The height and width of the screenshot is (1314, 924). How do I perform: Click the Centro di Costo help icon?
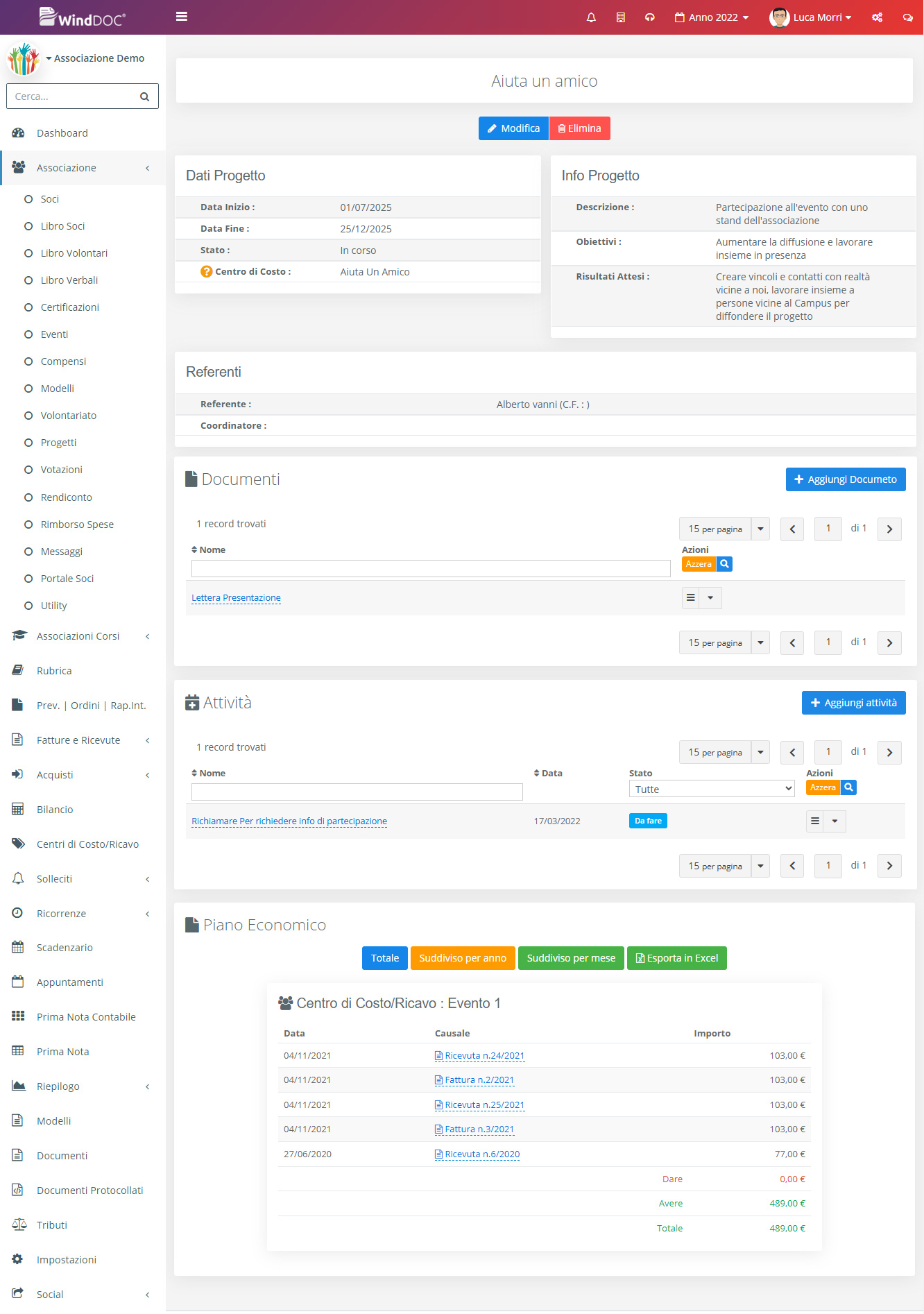(x=206, y=272)
